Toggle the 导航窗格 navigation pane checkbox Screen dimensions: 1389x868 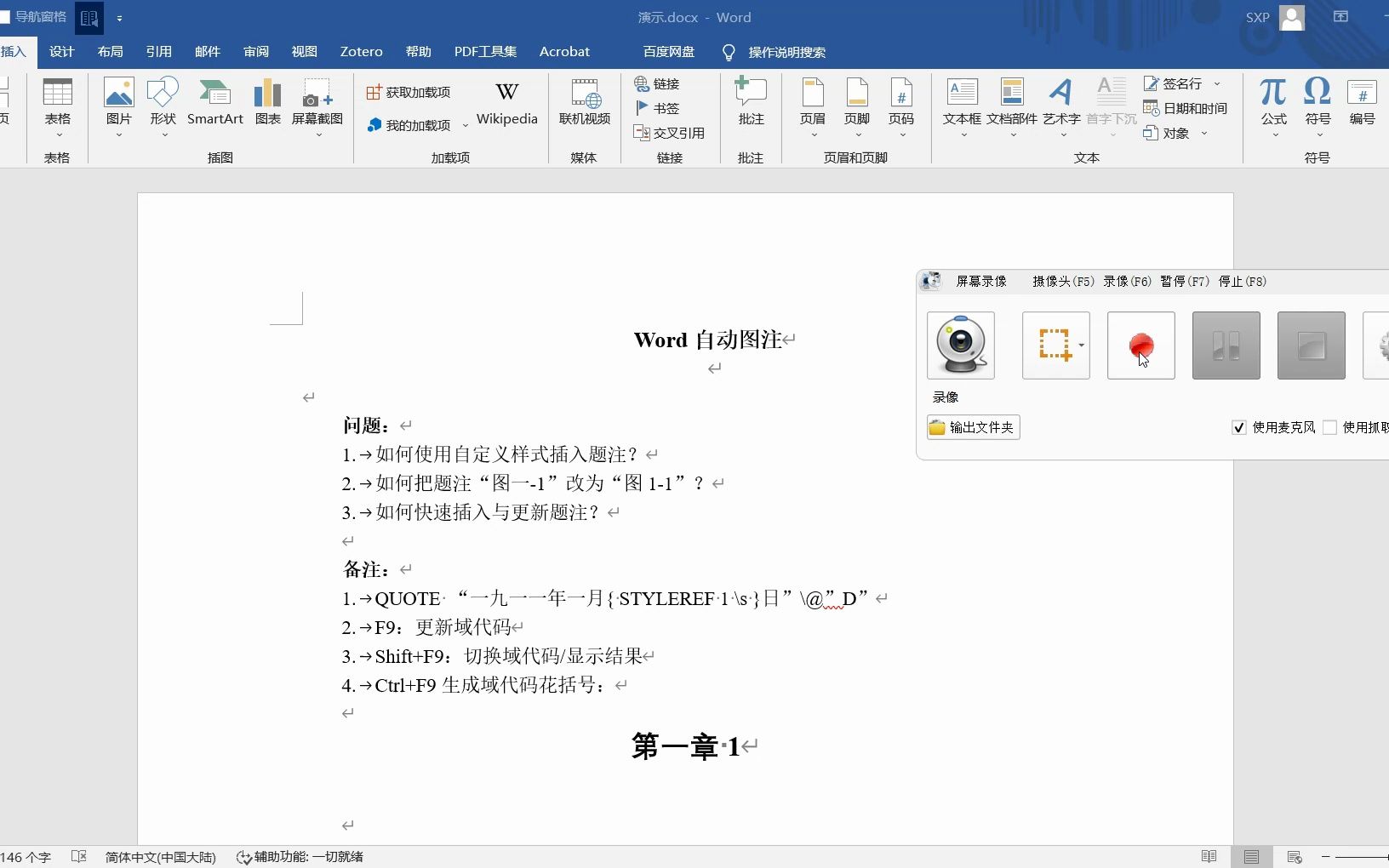pos(4,17)
